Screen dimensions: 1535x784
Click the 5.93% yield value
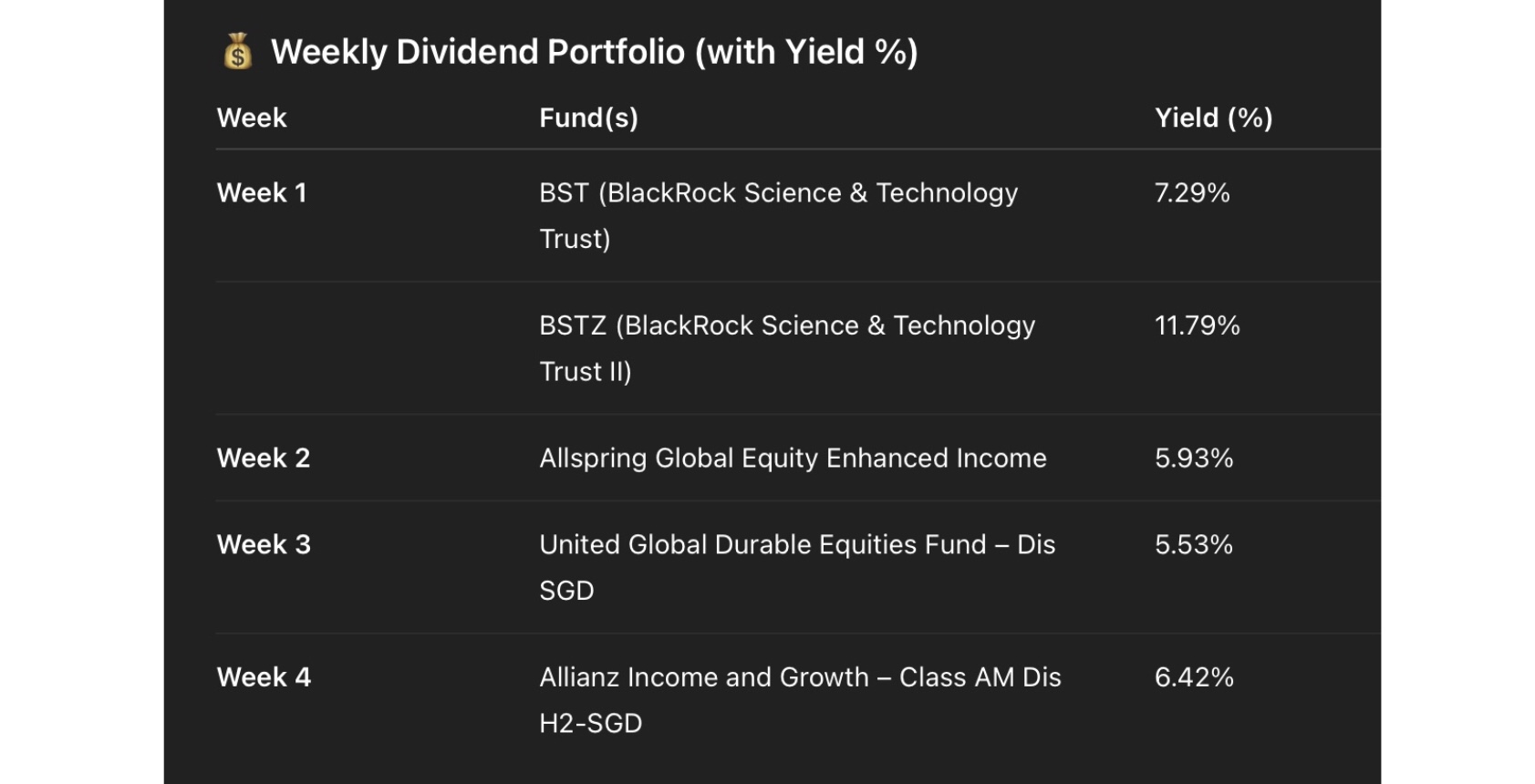coord(1194,458)
